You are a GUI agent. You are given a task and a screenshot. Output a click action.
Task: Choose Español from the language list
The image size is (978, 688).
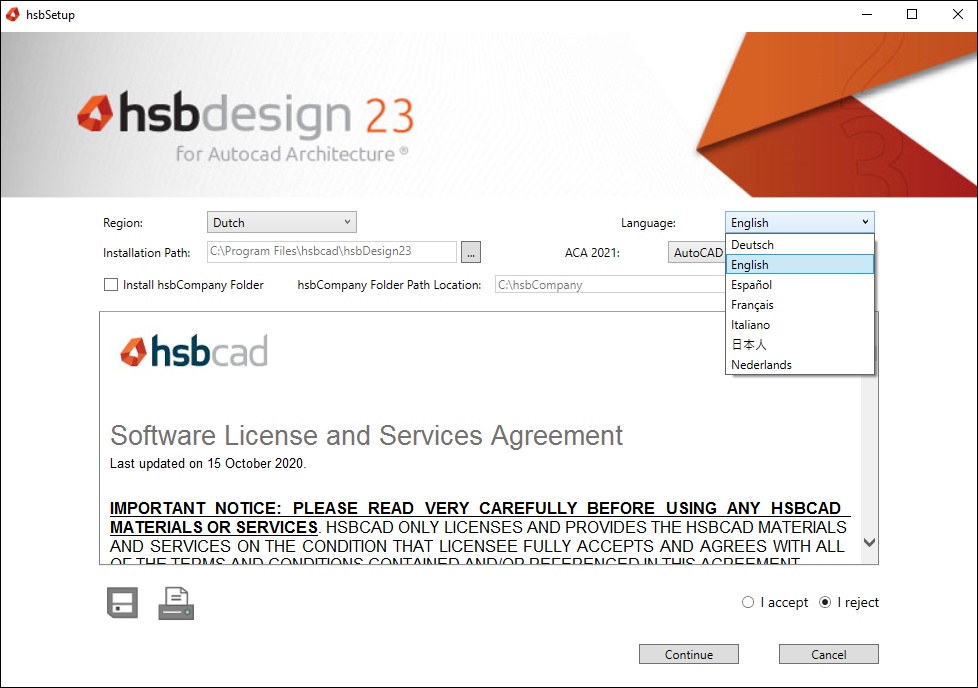pyautogui.click(x=800, y=284)
